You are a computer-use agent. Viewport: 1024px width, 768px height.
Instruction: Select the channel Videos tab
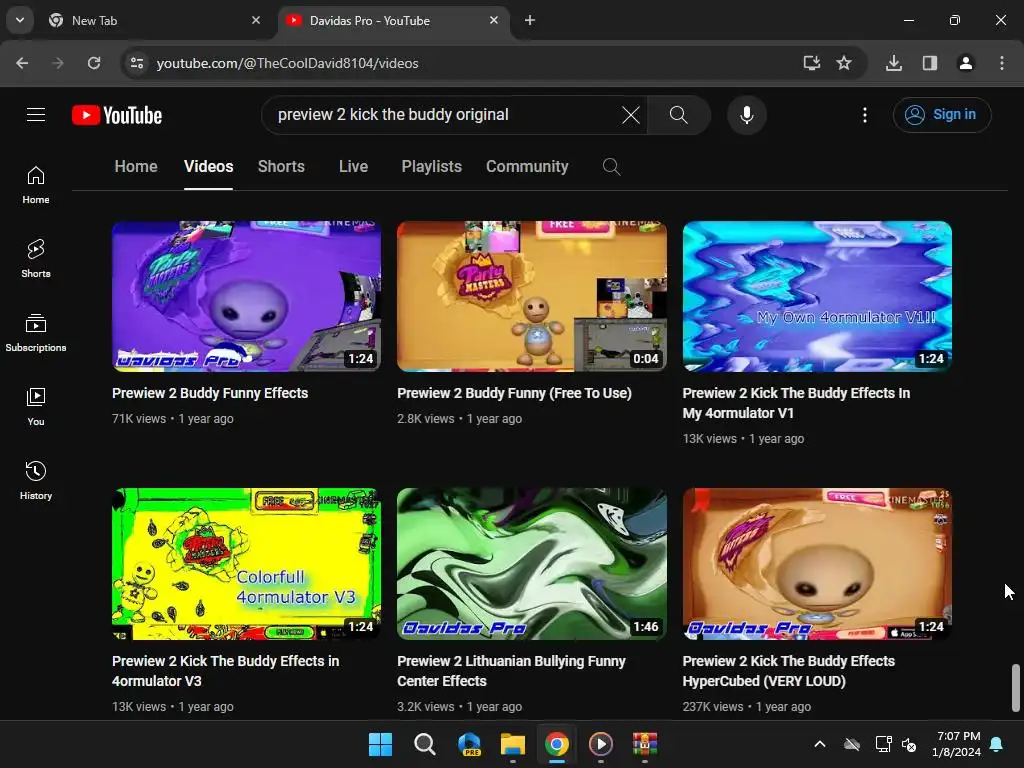click(x=208, y=167)
